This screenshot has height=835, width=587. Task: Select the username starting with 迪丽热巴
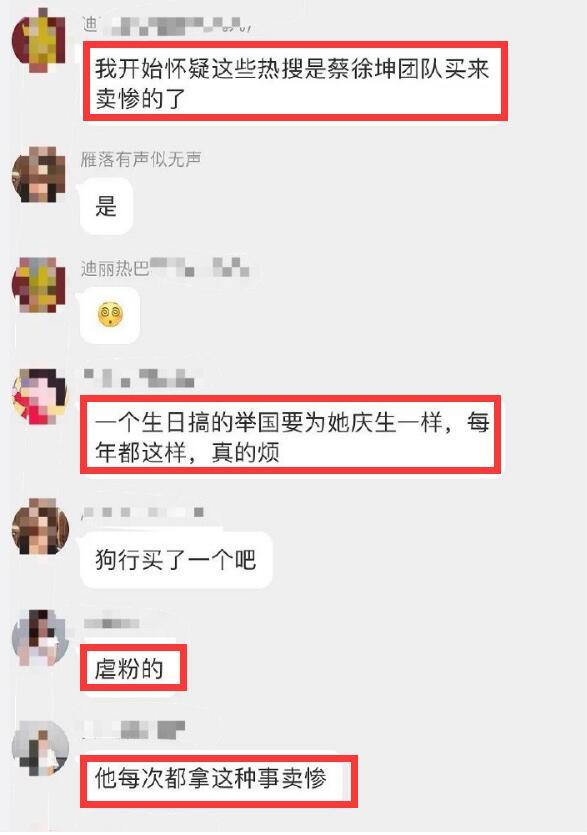[x=165, y=267]
